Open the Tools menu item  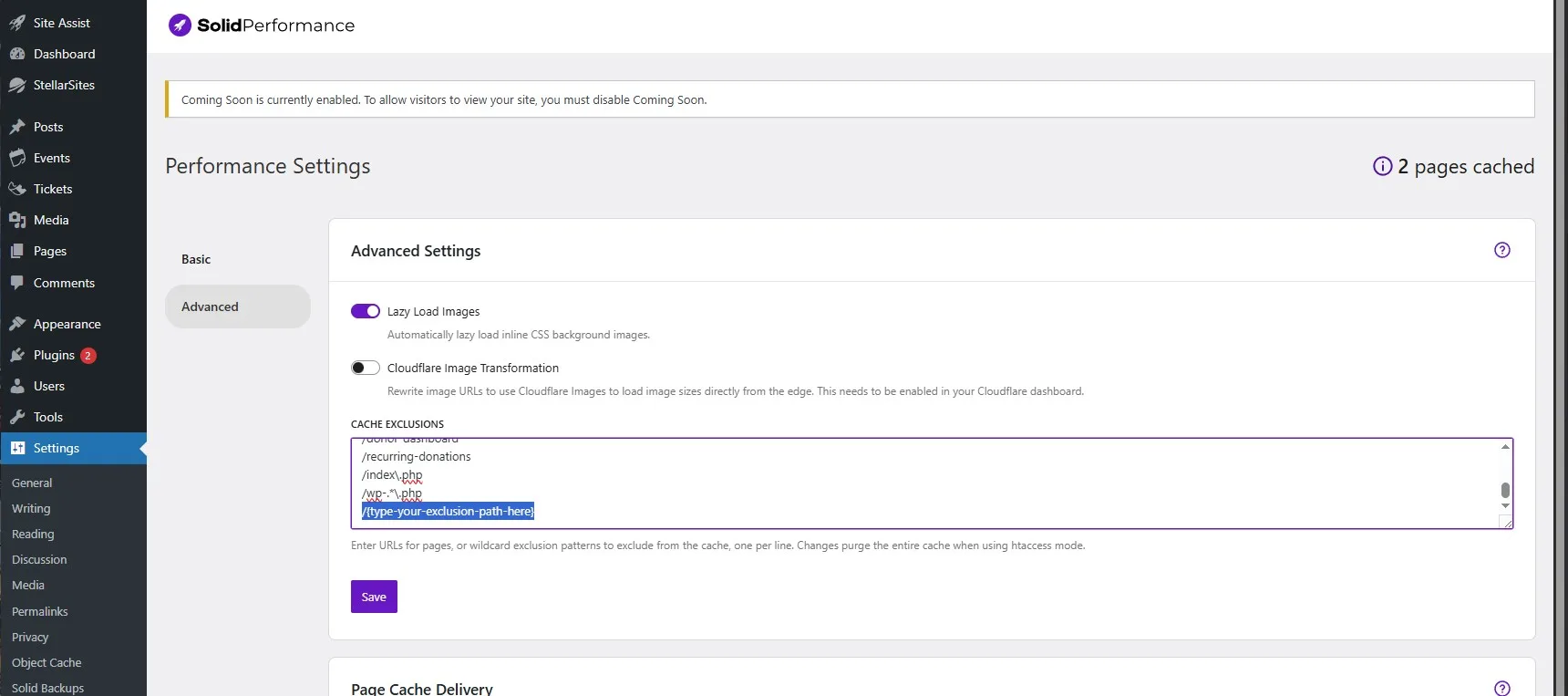[73, 417]
